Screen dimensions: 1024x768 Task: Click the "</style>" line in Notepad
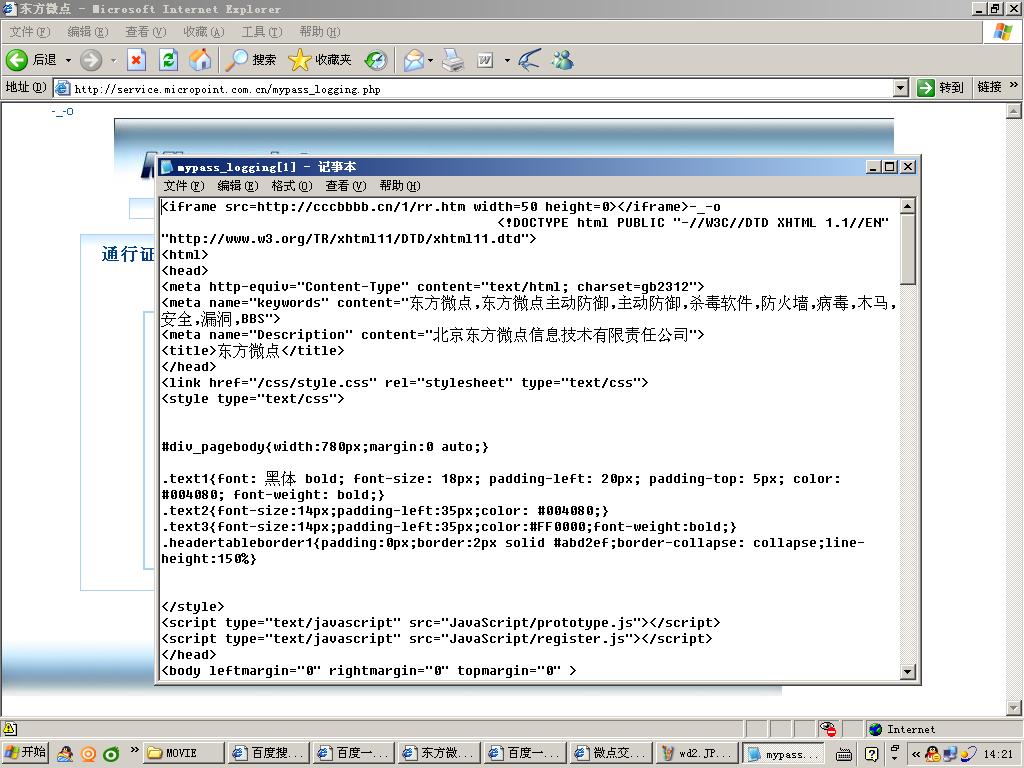pos(193,607)
